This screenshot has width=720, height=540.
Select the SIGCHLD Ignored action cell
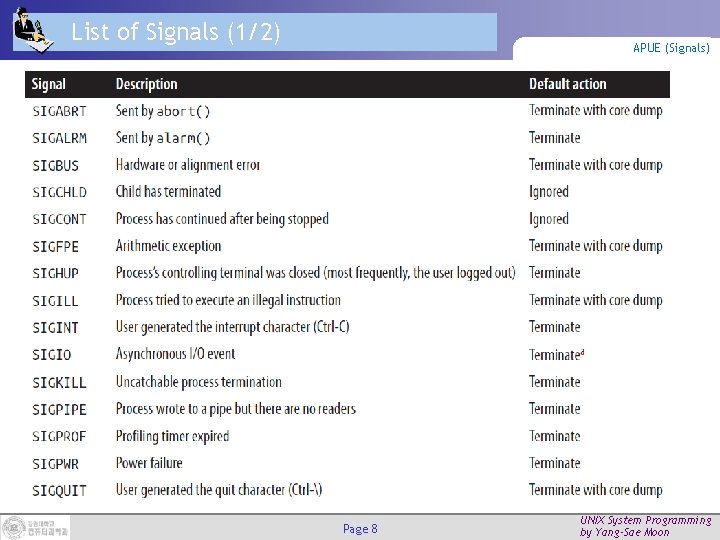point(549,192)
